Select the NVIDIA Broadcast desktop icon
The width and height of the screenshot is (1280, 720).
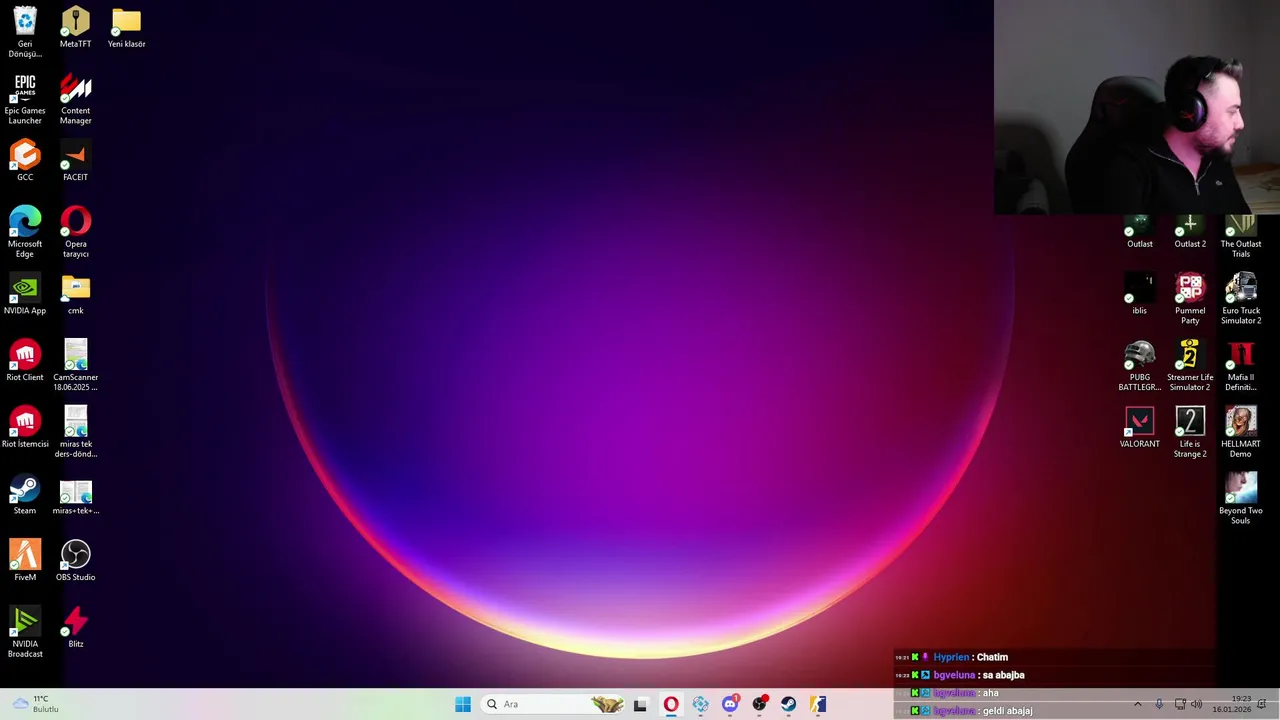[25, 632]
